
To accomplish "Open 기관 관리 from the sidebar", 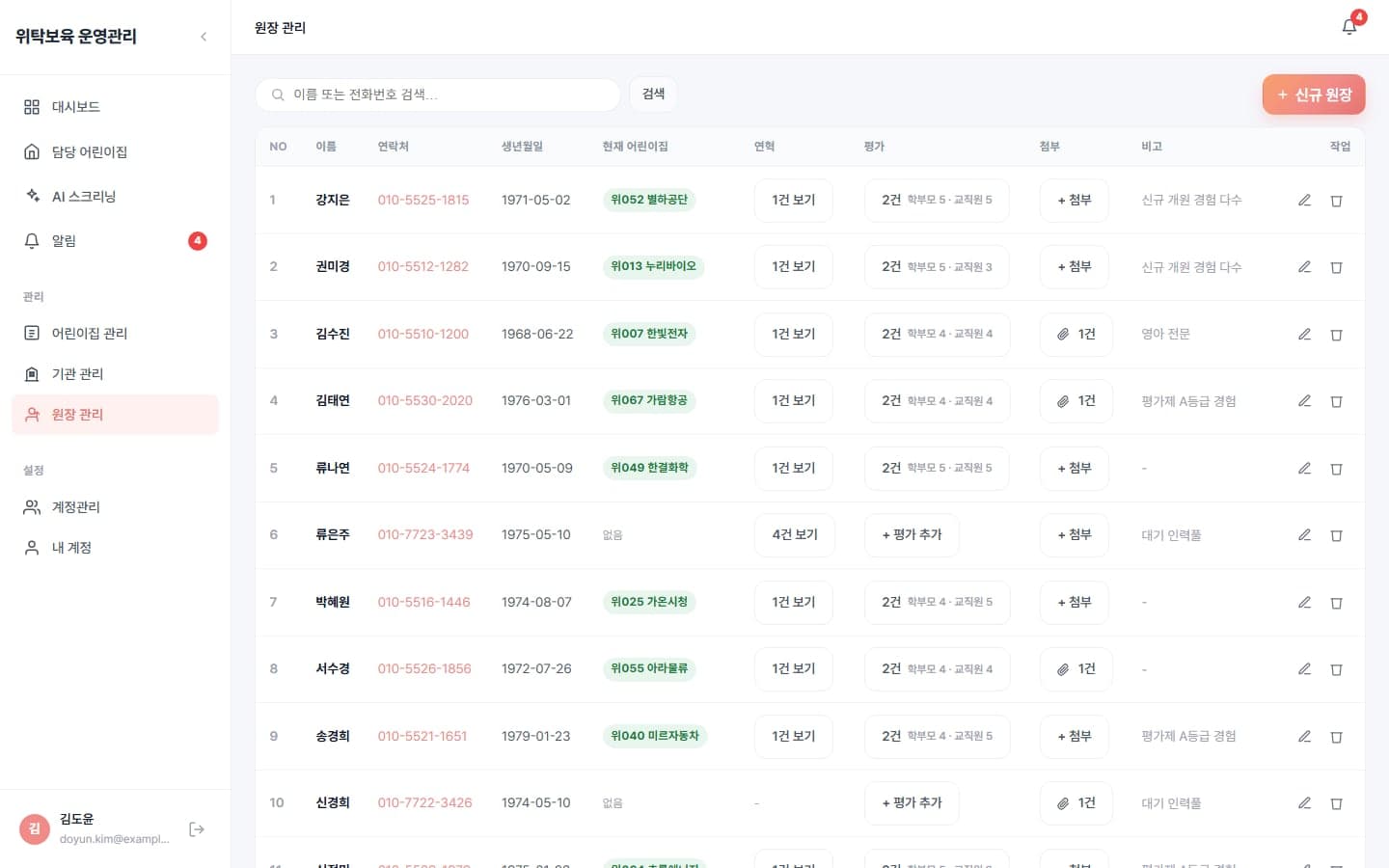I will click(115, 374).
